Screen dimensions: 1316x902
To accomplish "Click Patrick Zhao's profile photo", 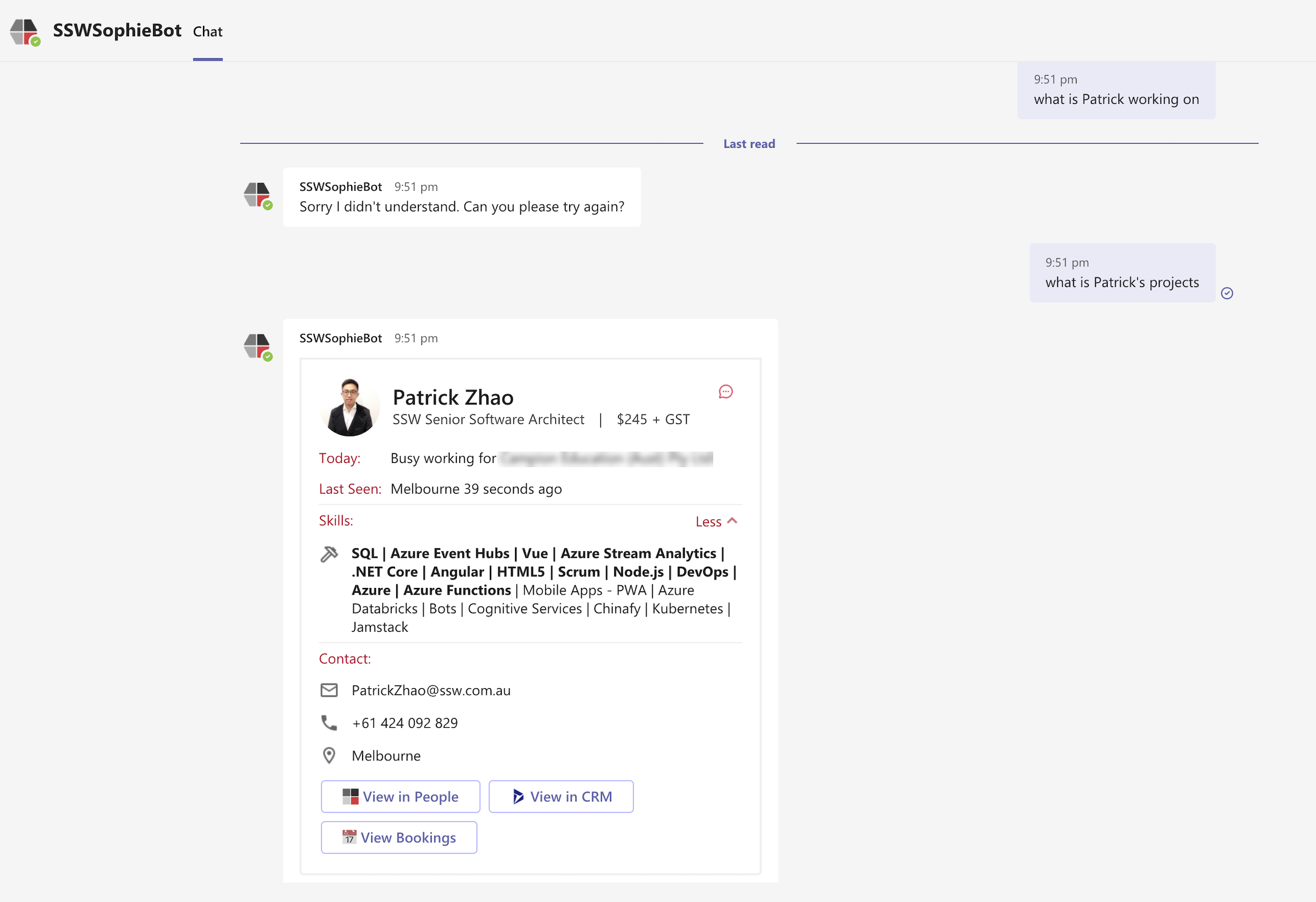I will (350, 407).
